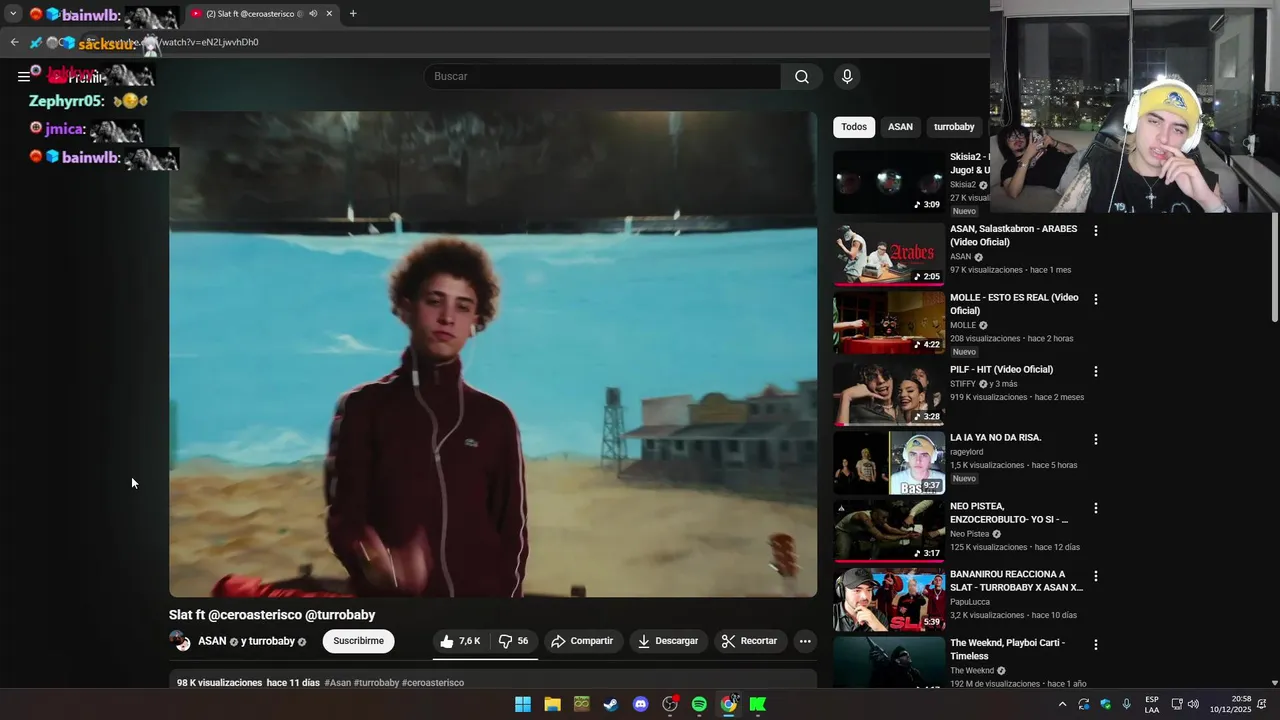Show hidden system tray icons chevron

click(1062, 704)
